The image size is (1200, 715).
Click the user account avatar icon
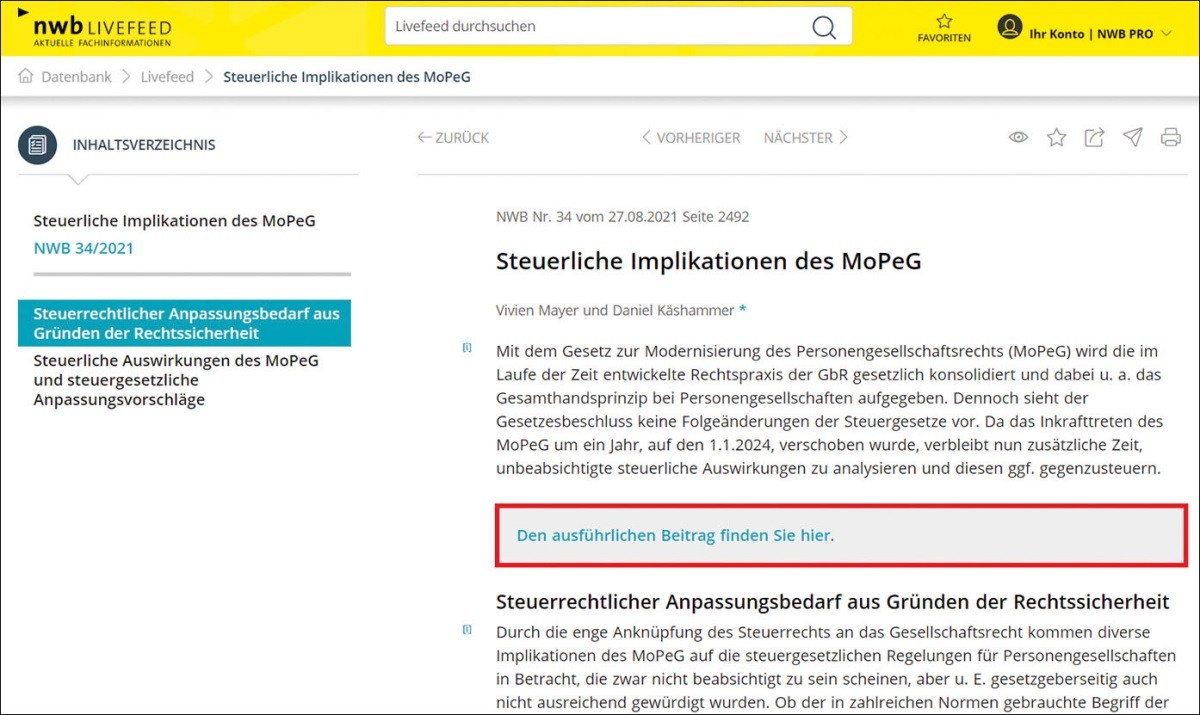tap(1009, 27)
